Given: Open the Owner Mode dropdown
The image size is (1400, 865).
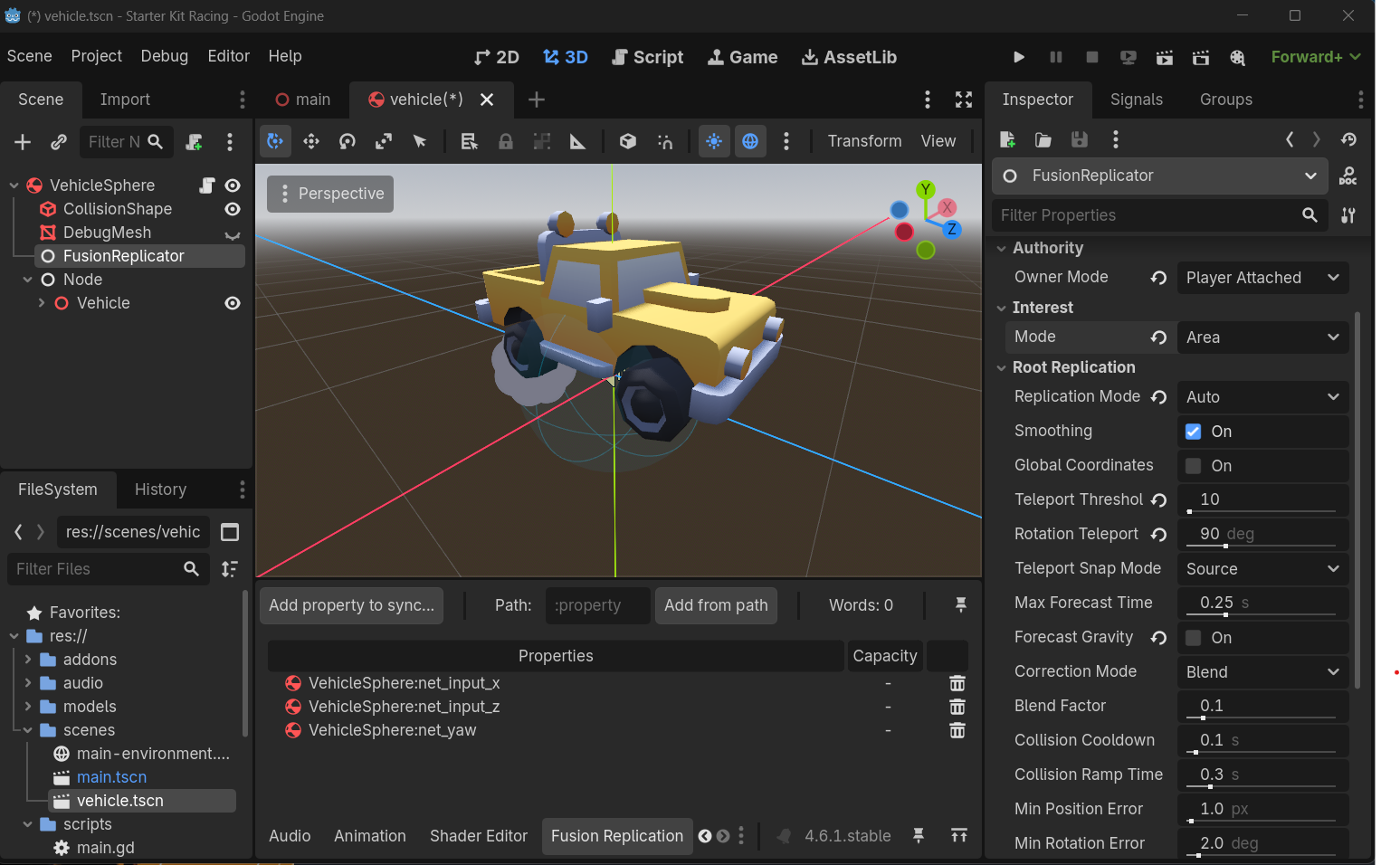Looking at the screenshot, I should [x=1262, y=278].
